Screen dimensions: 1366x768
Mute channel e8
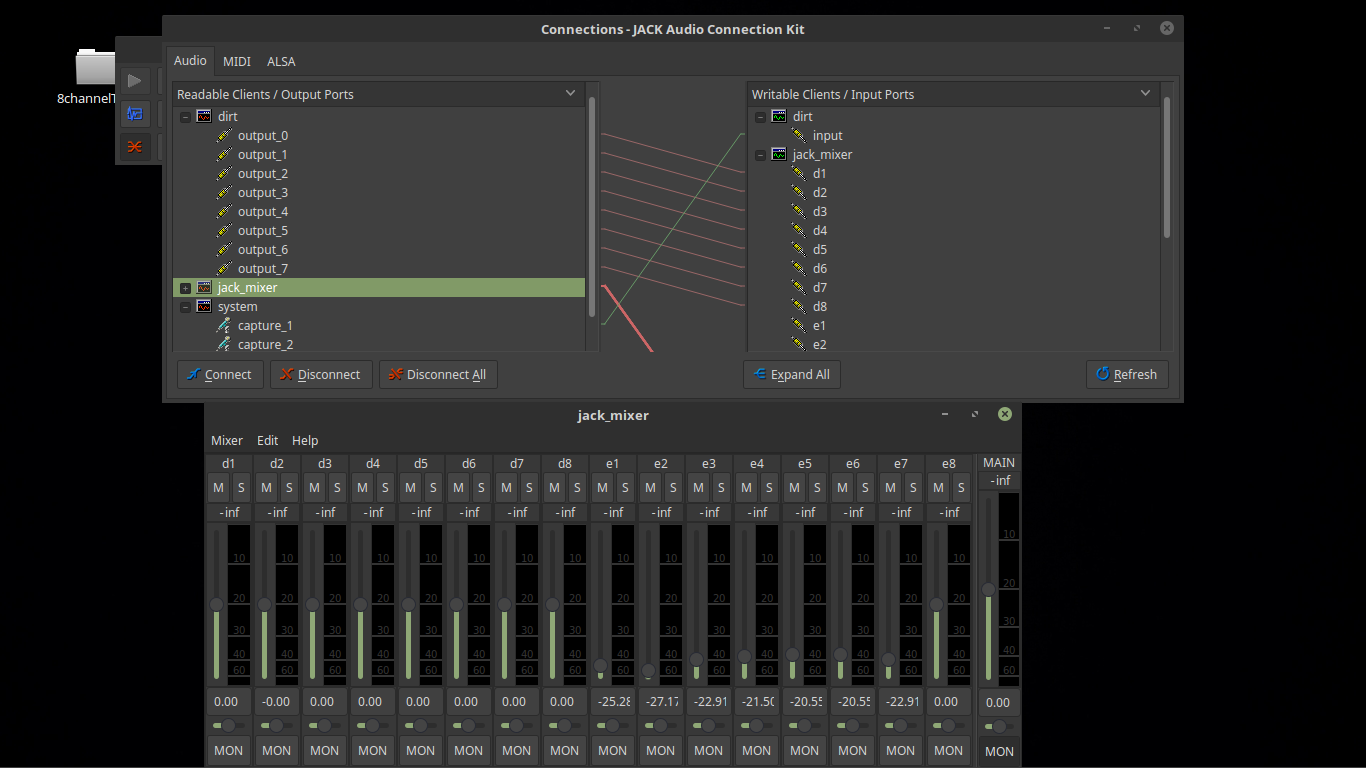[938, 488]
